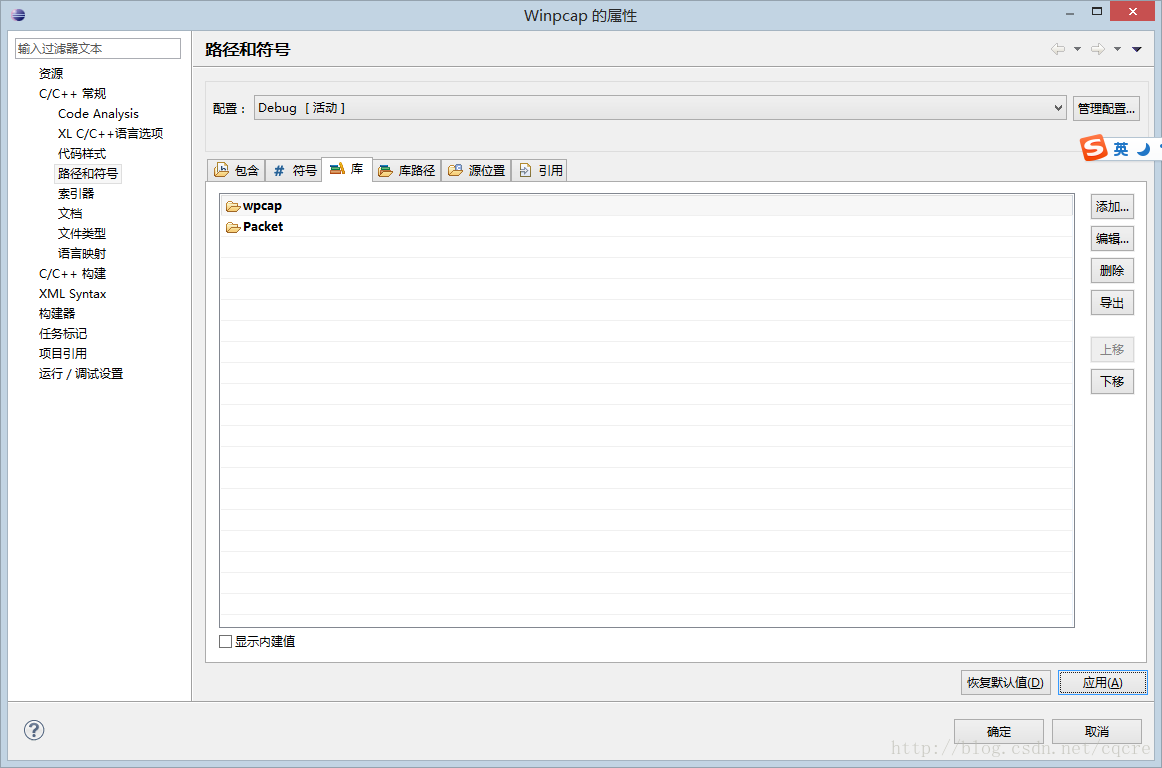The height and width of the screenshot is (768, 1162).
Task: Click the 应用(A) button
Action: (1103, 683)
